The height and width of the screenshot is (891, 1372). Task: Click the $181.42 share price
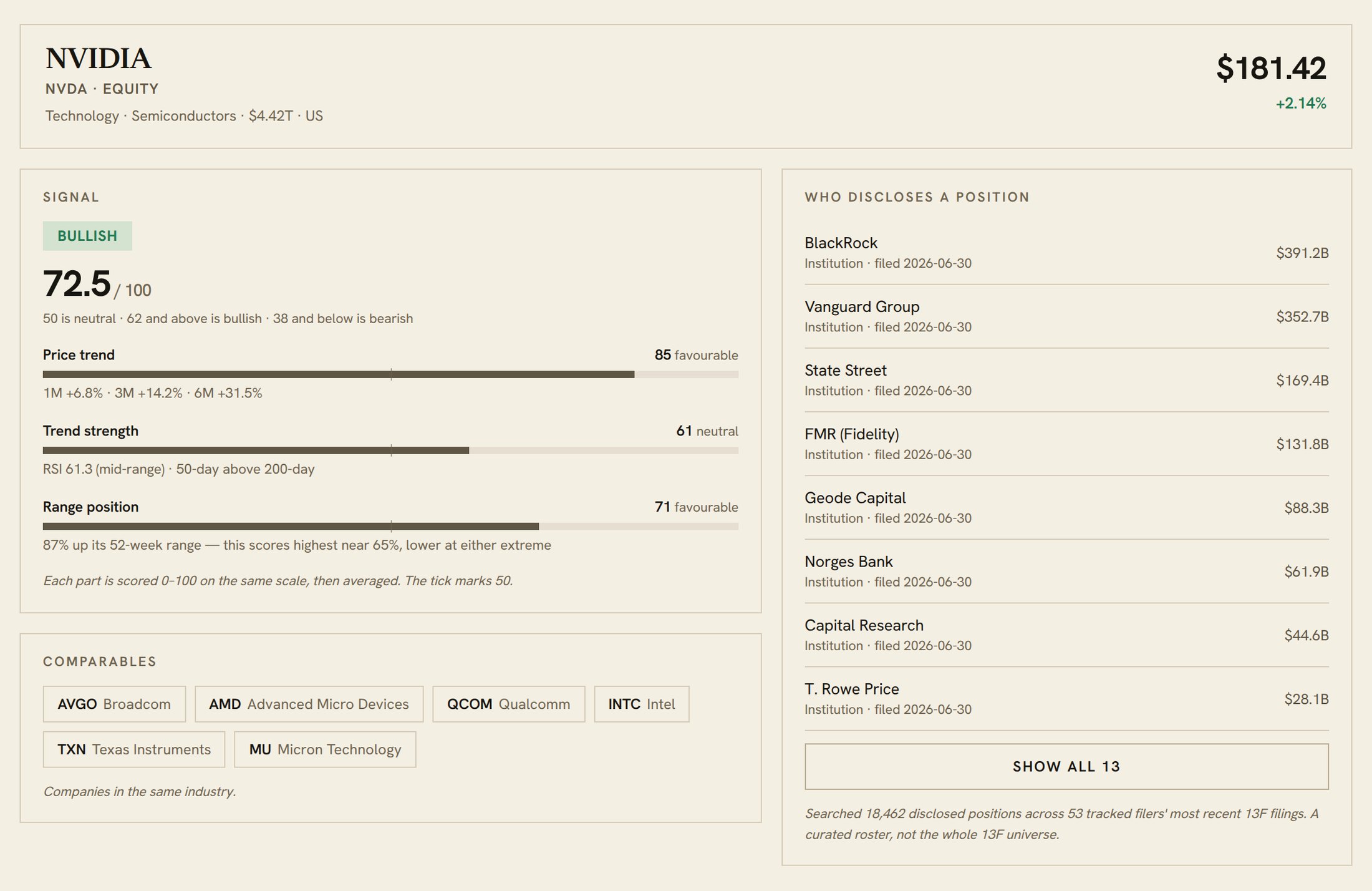(x=1271, y=68)
